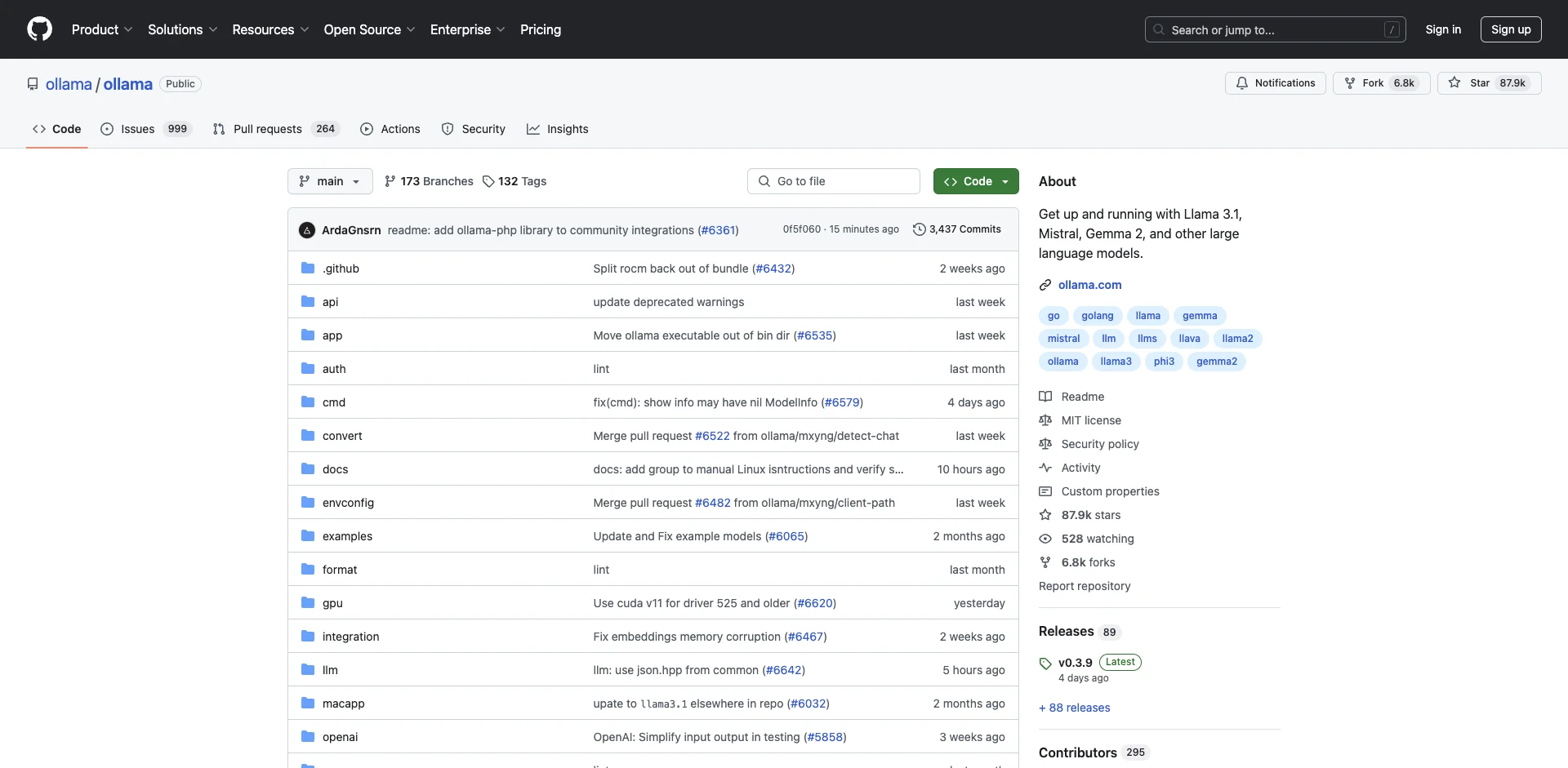The width and height of the screenshot is (1568, 768).
Task: Open the convert folder
Action: (x=342, y=436)
